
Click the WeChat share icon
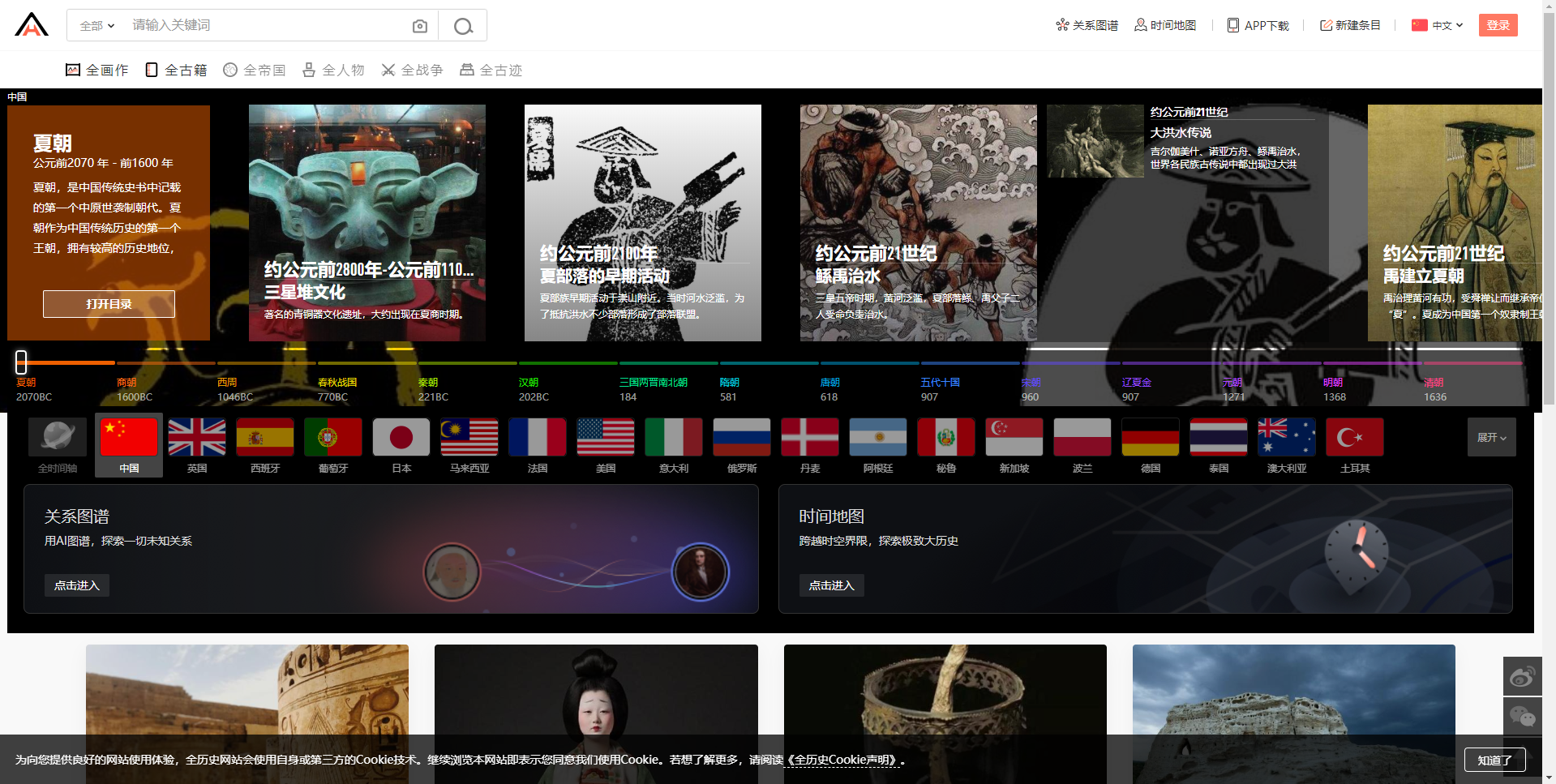[1522, 717]
